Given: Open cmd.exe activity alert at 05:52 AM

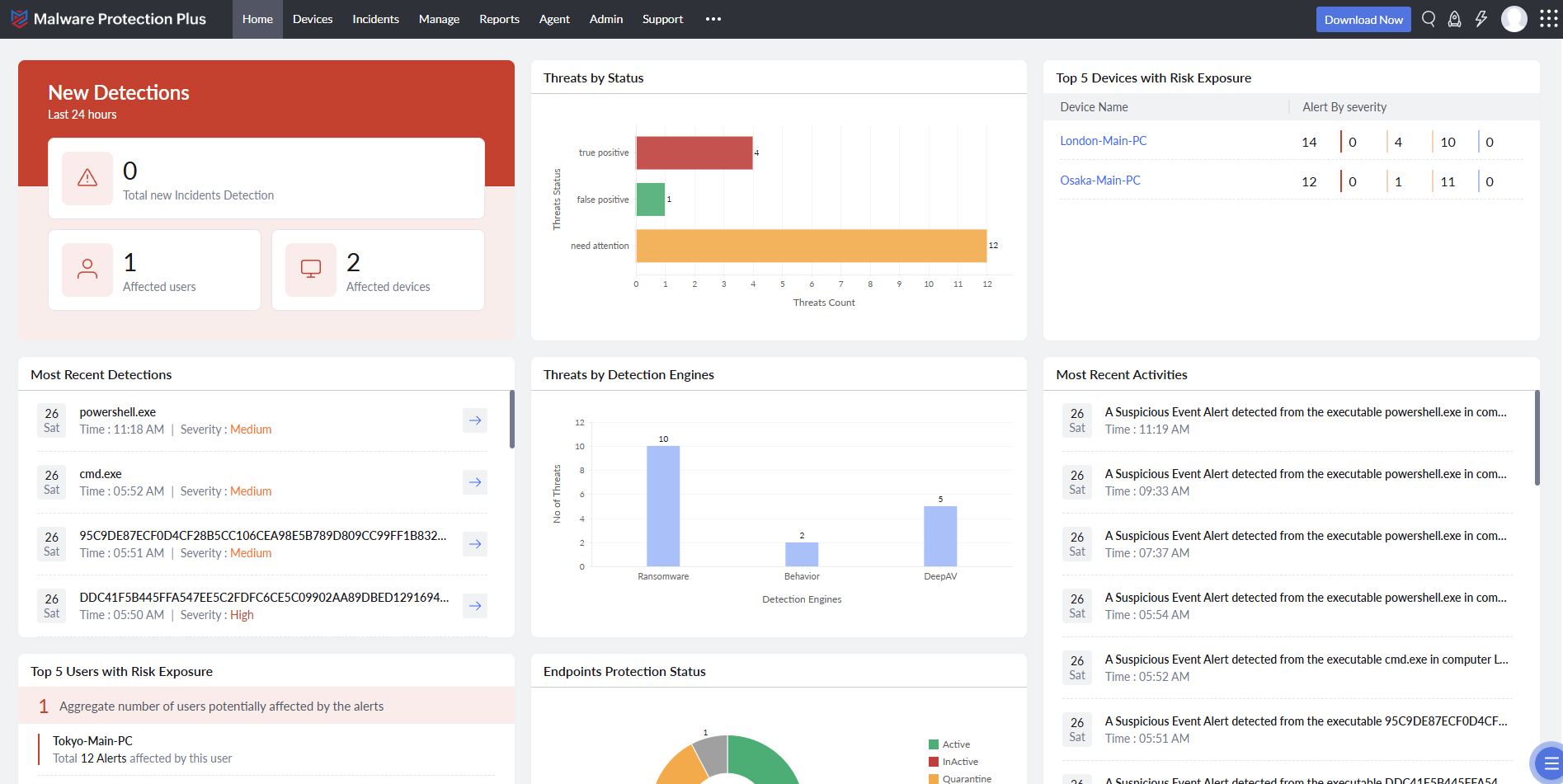Looking at the screenshot, I should (x=1288, y=668).
